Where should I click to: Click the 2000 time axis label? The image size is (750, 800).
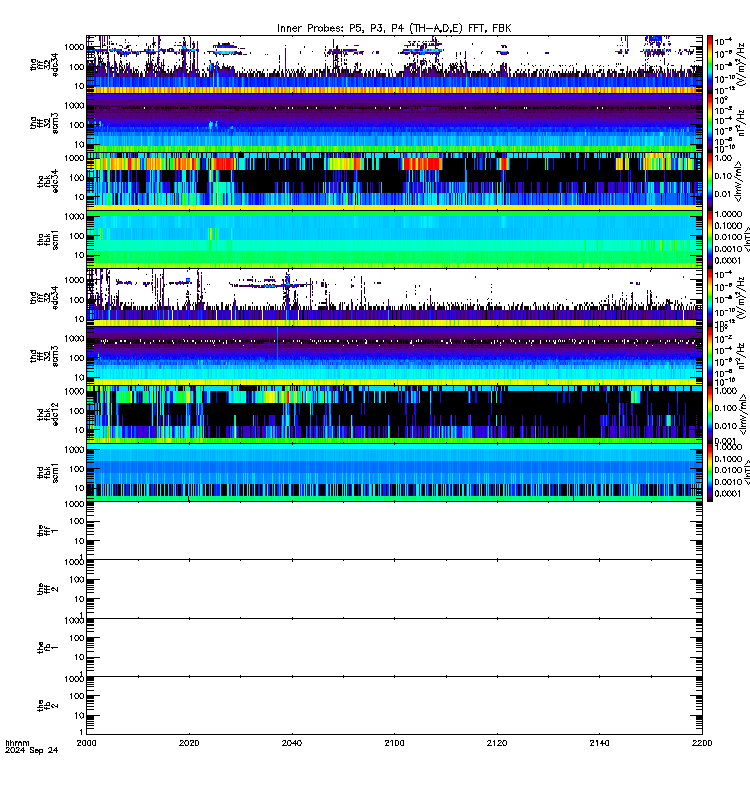86,743
